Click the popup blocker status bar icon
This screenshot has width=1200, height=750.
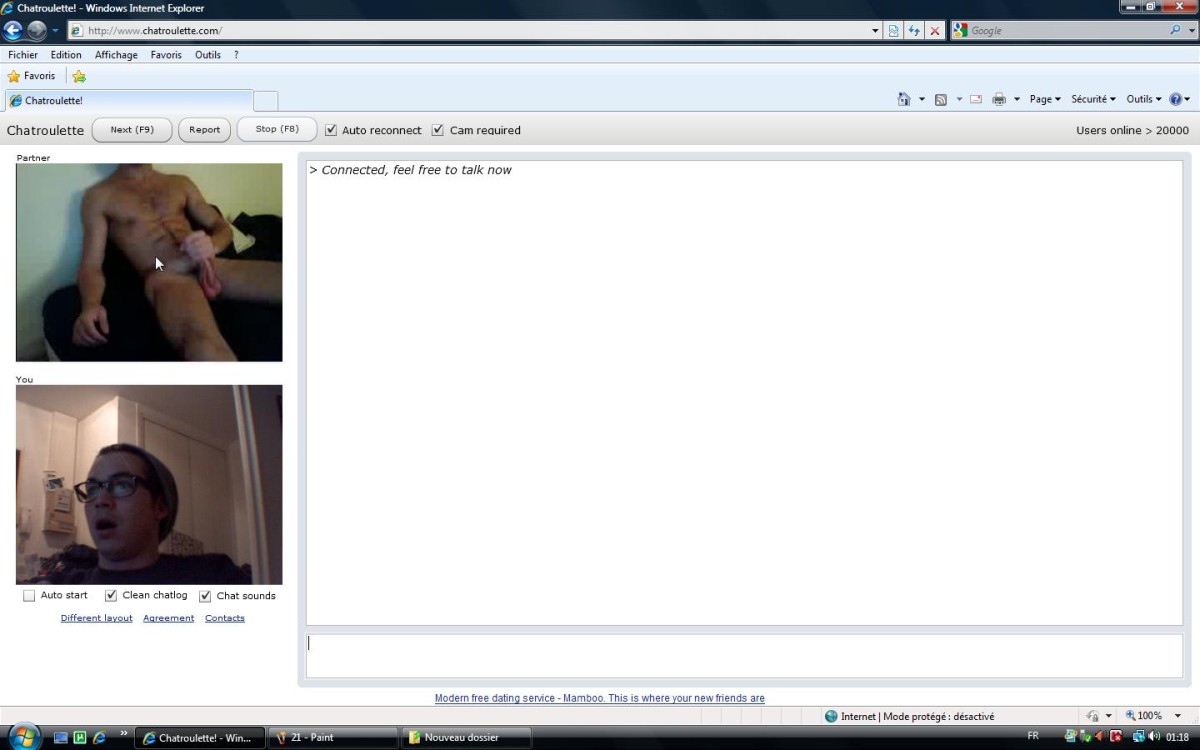click(1093, 716)
